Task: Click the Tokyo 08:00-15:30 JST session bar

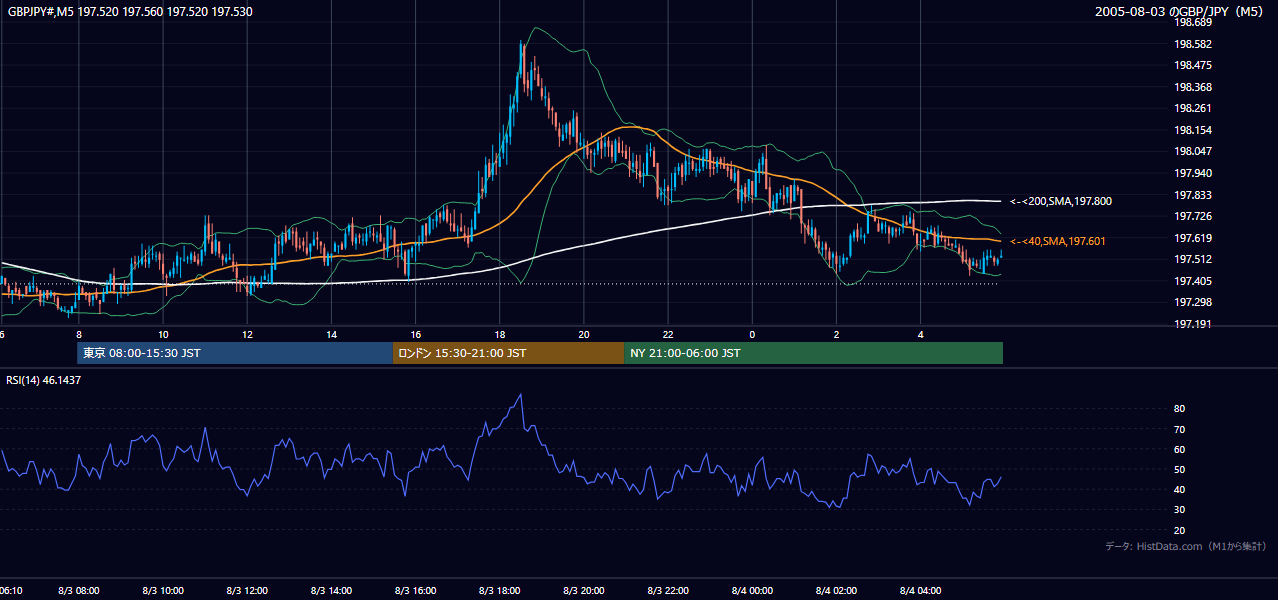Action: pos(234,353)
